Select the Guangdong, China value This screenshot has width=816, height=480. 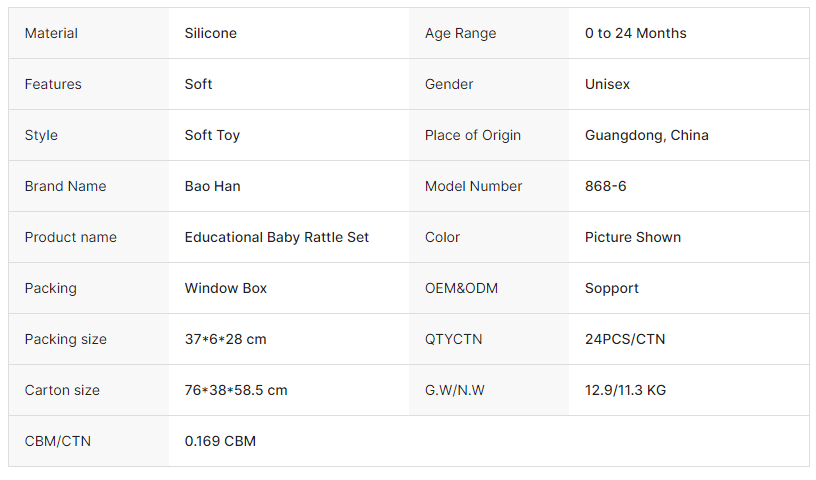(647, 135)
